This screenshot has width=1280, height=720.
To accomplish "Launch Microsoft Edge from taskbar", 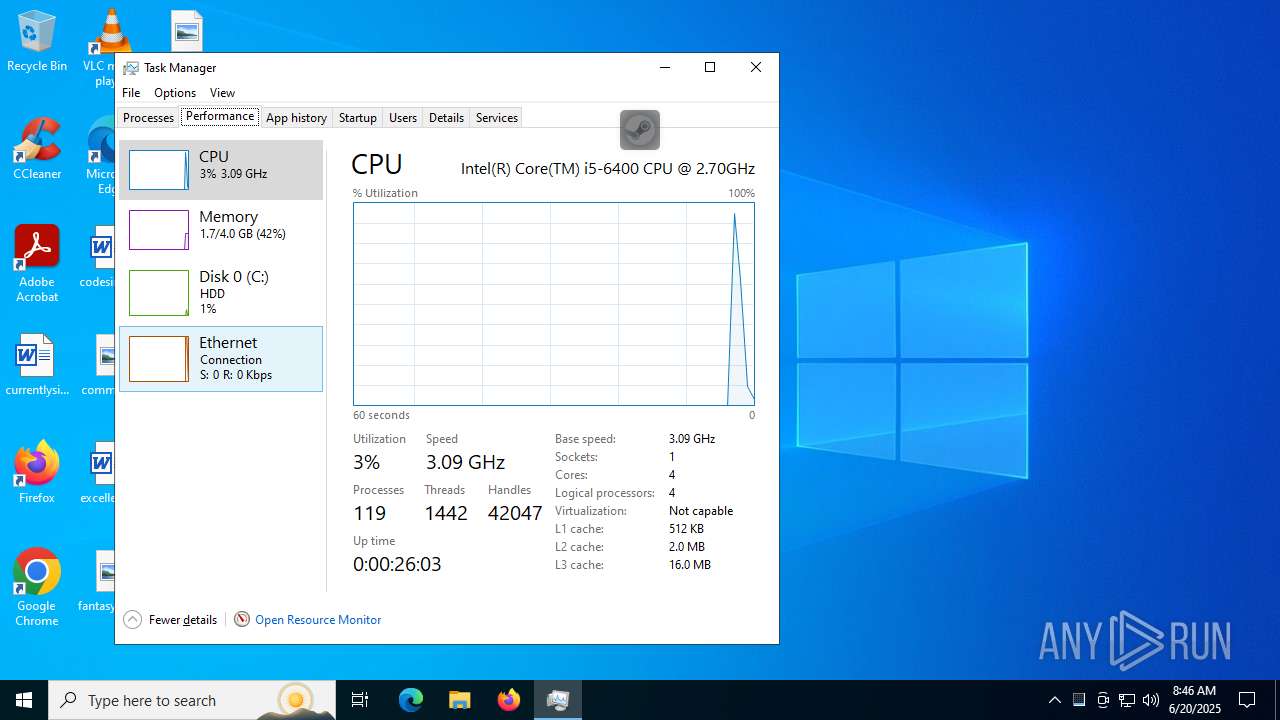I will (x=411, y=700).
